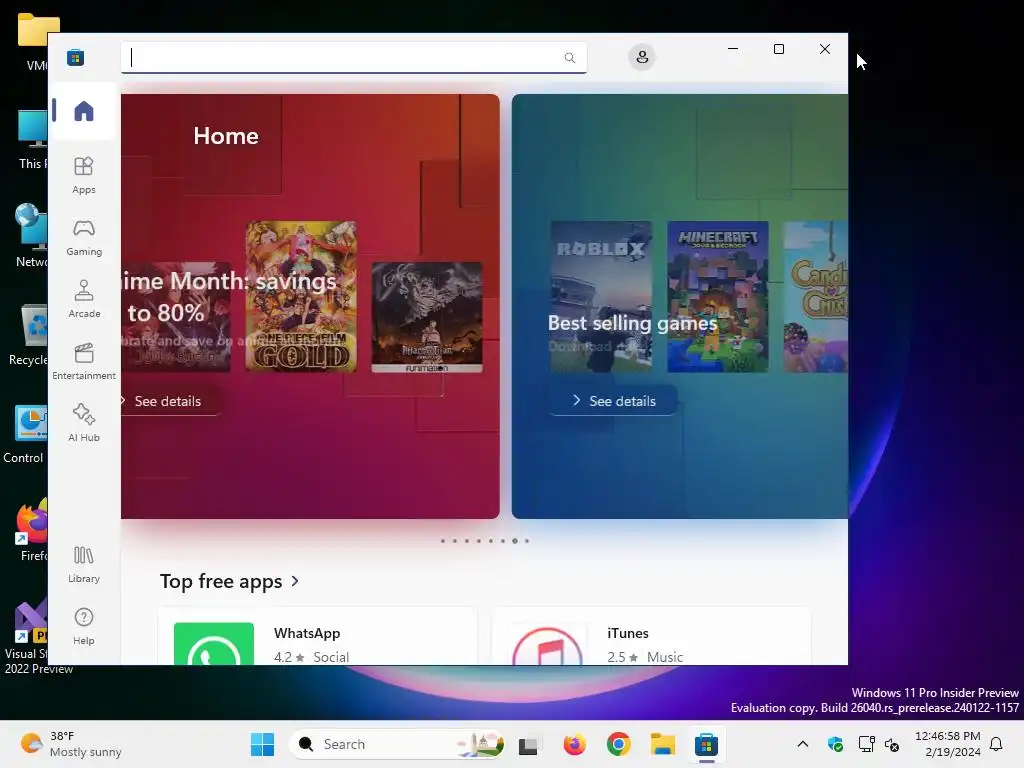Click the iTunes music note icon
Image resolution: width=1024 pixels, height=768 pixels.
[x=547, y=646]
